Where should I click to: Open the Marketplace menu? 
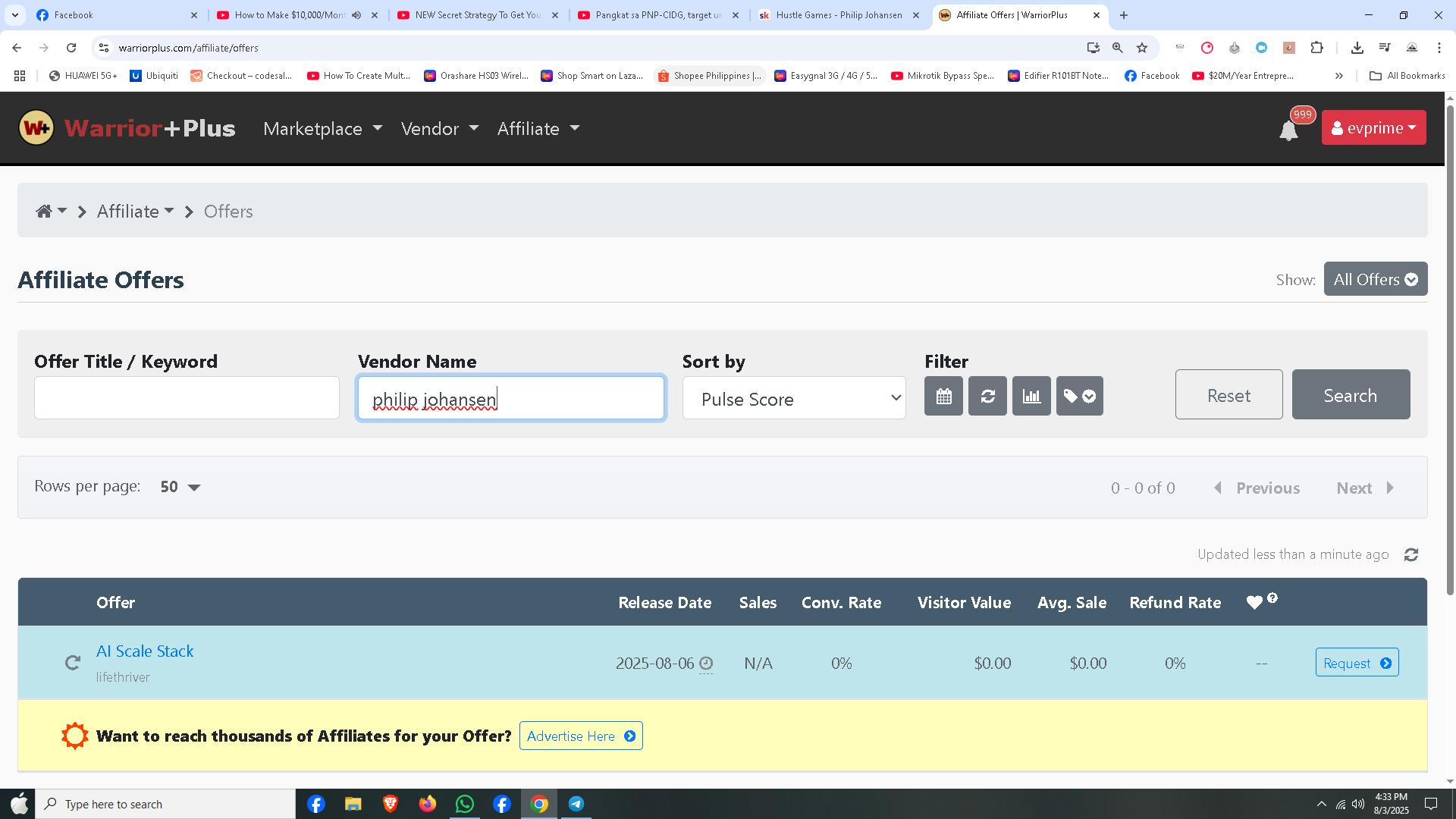[x=322, y=129]
